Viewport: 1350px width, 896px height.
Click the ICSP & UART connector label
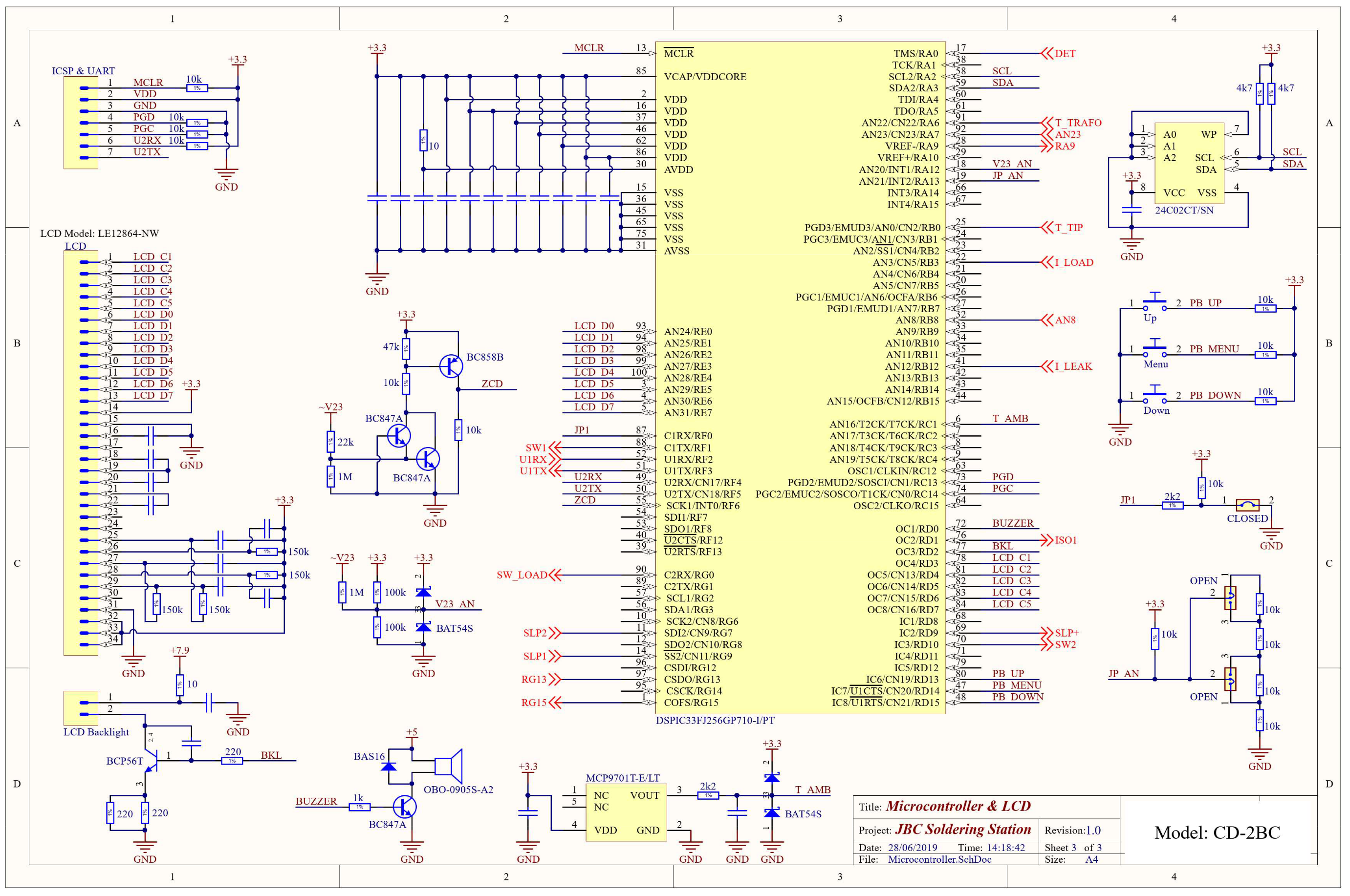click(x=84, y=71)
